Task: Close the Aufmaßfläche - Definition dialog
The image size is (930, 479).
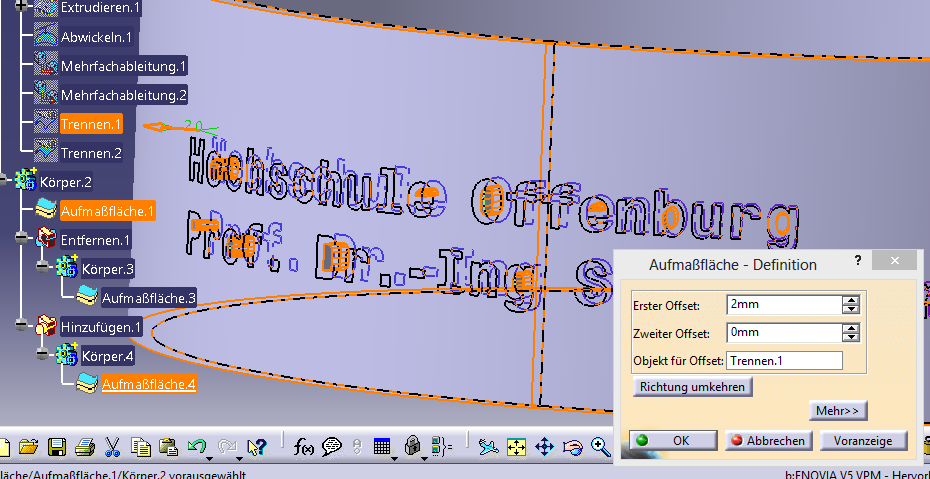Action: (x=895, y=260)
